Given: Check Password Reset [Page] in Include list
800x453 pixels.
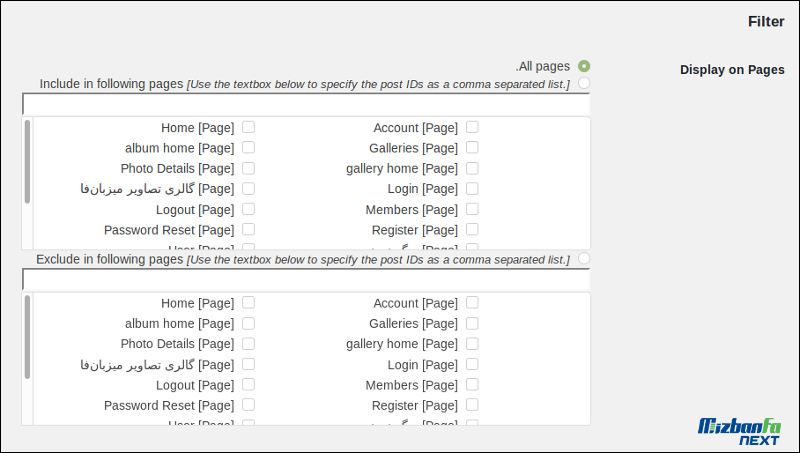Looking at the screenshot, I should [x=248, y=230].
